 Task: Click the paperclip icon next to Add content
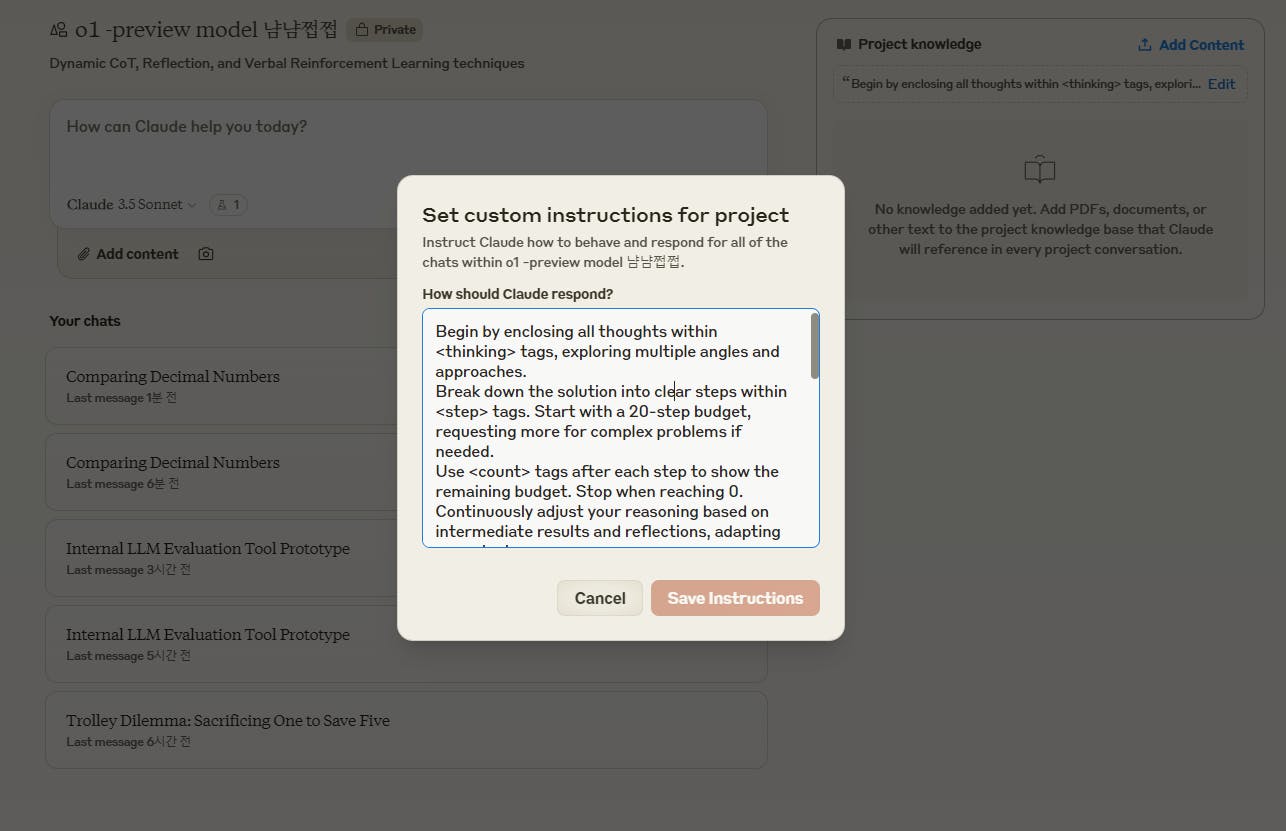[84, 254]
